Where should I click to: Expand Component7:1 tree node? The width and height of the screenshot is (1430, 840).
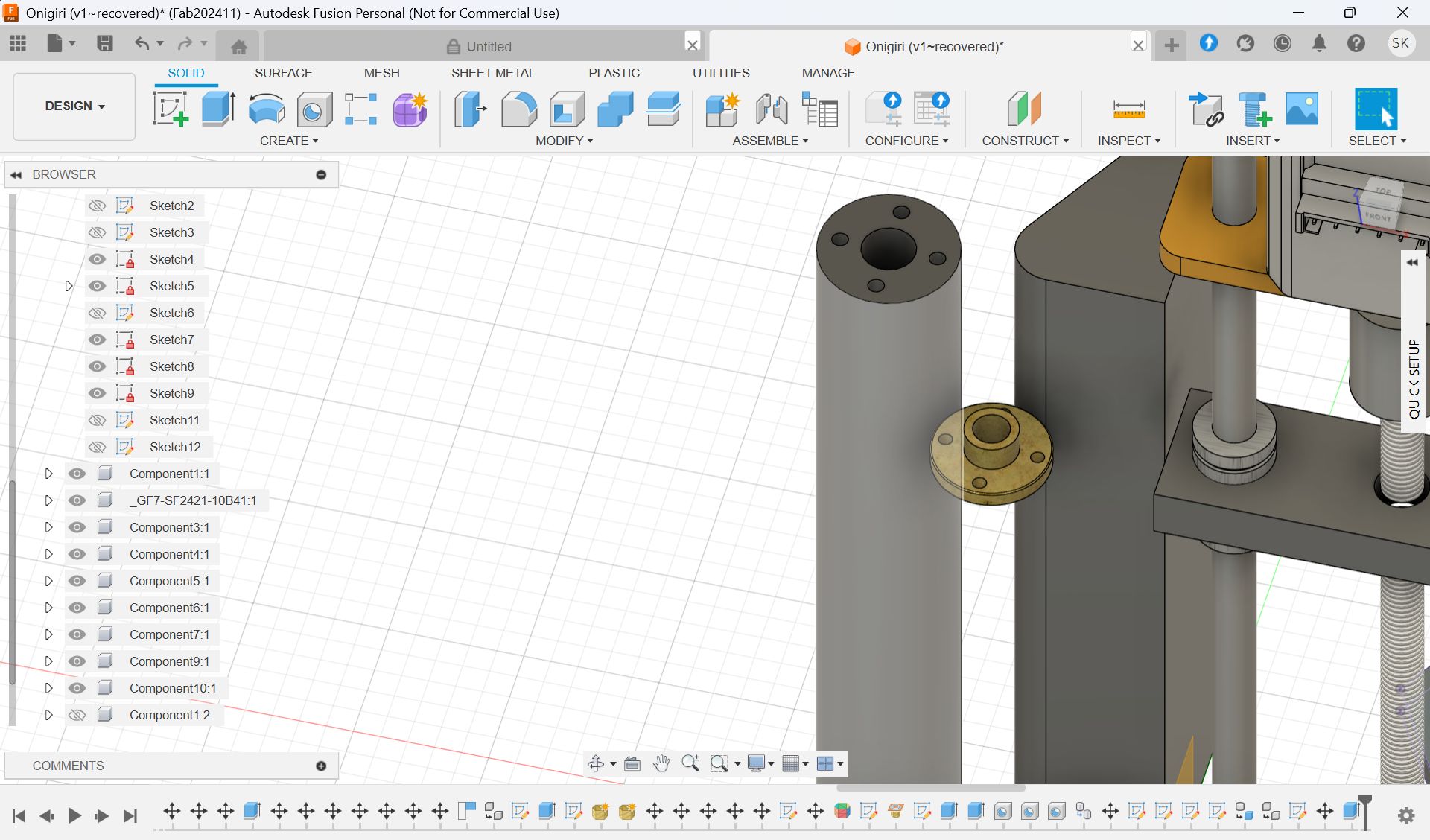48,634
